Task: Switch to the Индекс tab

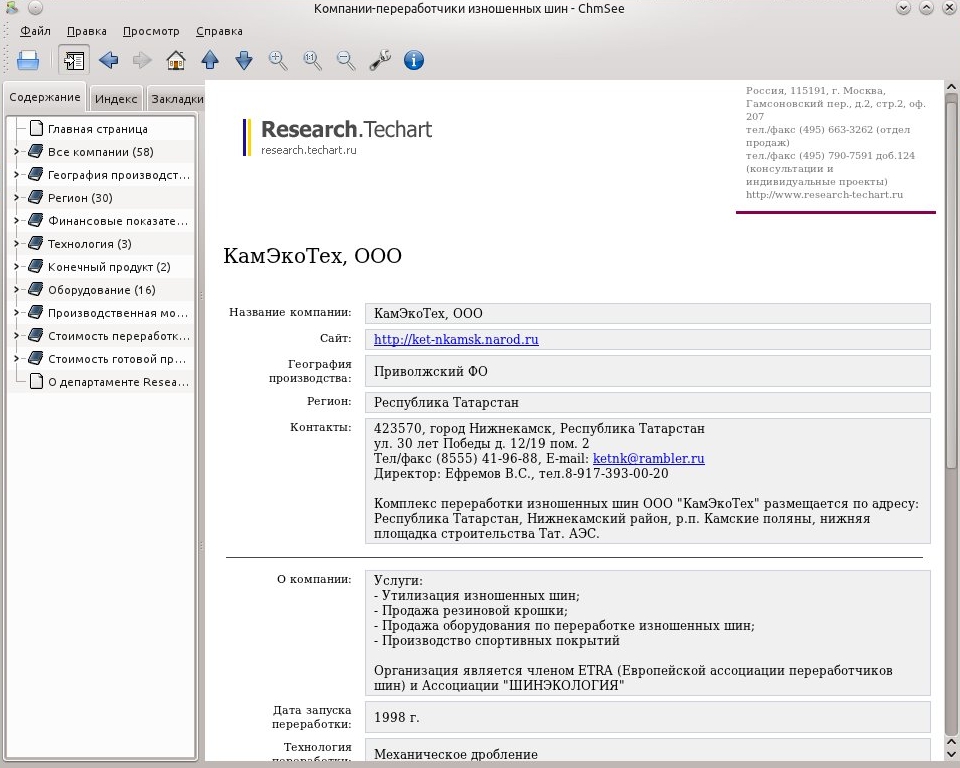Action: click(116, 99)
